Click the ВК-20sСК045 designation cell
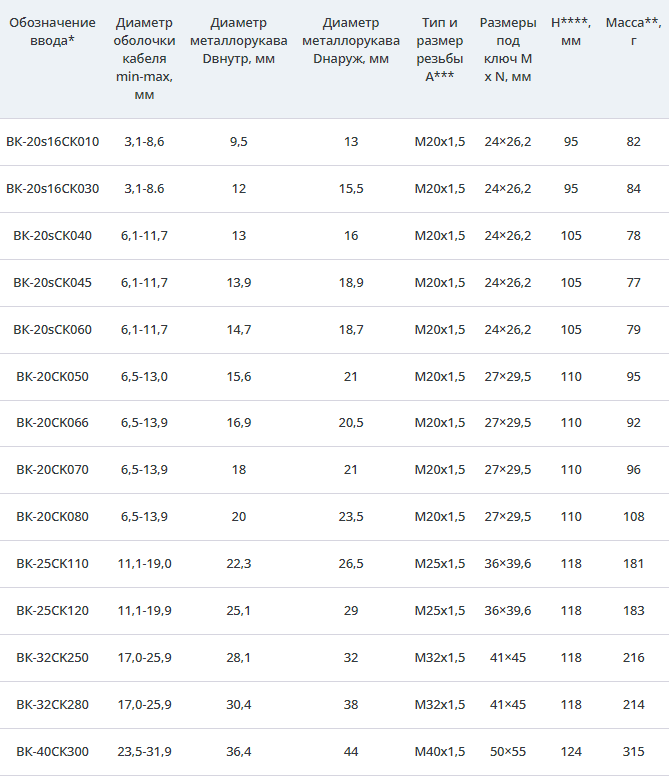The width and height of the screenshot is (672, 780). pos(52,283)
